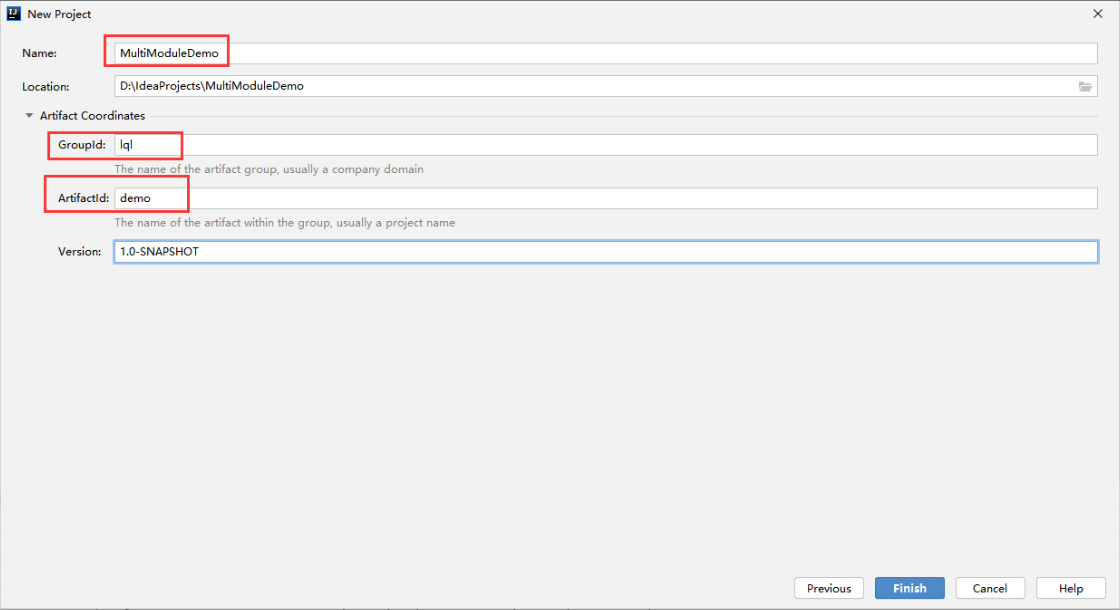Image resolution: width=1120 pixels, height=610 pixels.
Task: Open Help for this dialog
Action: (1071, 588)
